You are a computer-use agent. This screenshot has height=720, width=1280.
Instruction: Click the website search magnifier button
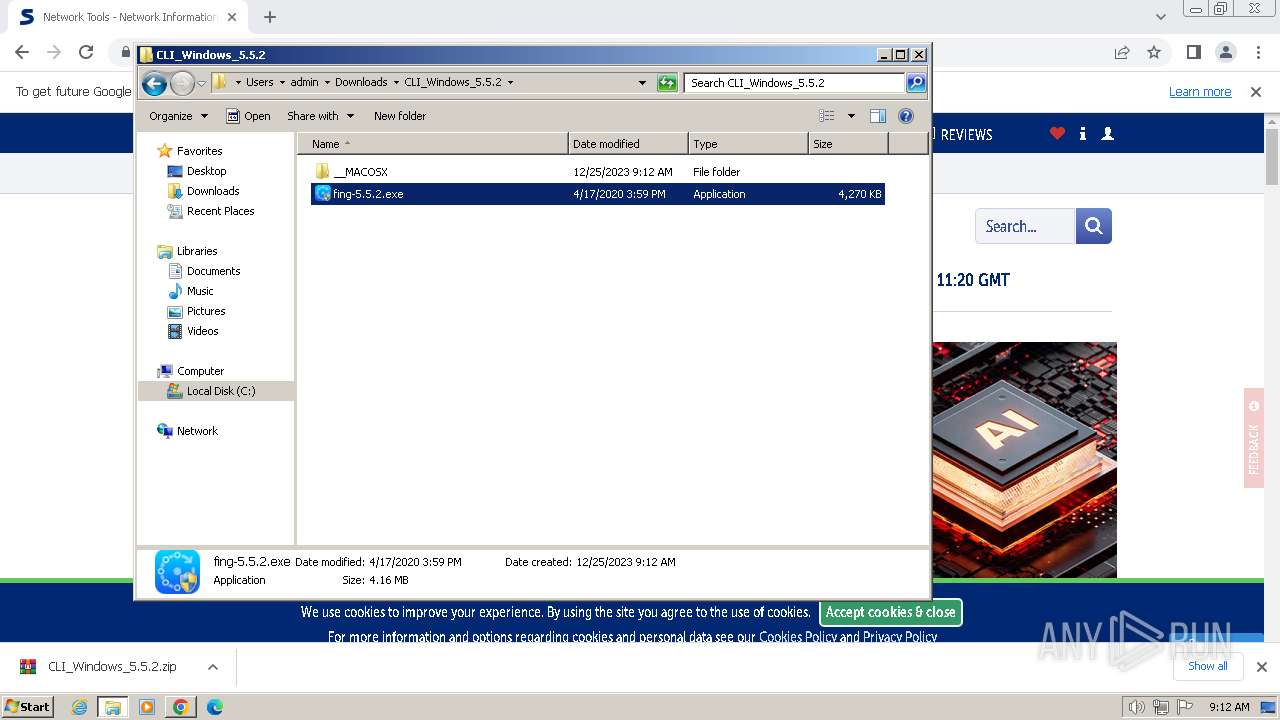click(1094, 226)
